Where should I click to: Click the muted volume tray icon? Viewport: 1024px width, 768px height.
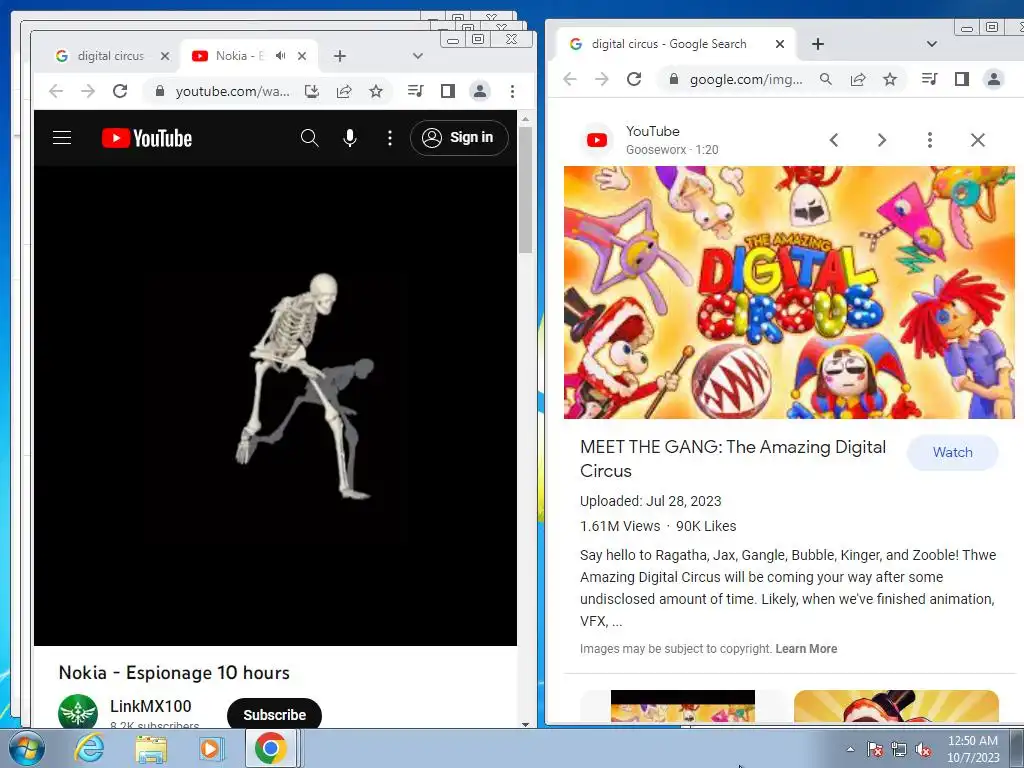[x=922, y=749]
